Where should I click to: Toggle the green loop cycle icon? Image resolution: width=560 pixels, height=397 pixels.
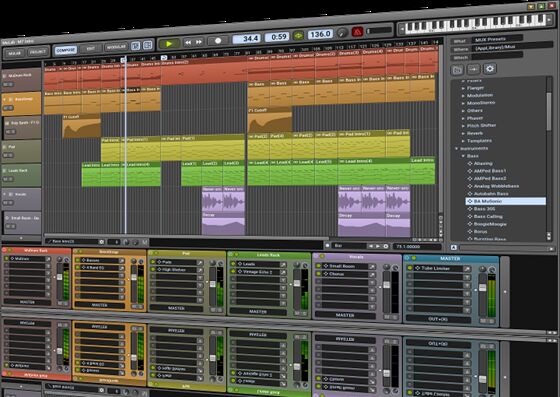click(x=299, y=36)
